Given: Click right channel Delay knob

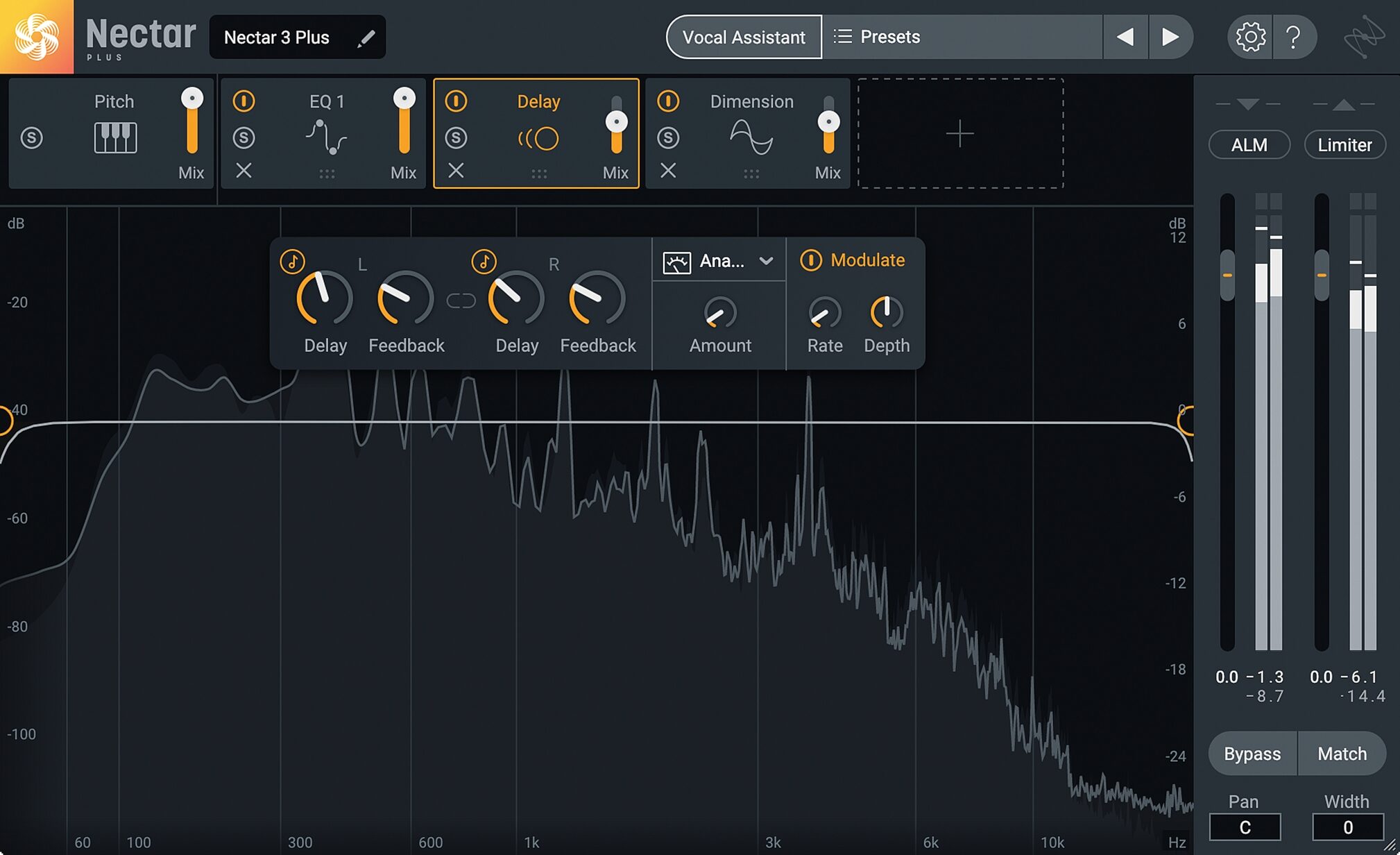Looking at the screenshot, I should coord(516,298).
